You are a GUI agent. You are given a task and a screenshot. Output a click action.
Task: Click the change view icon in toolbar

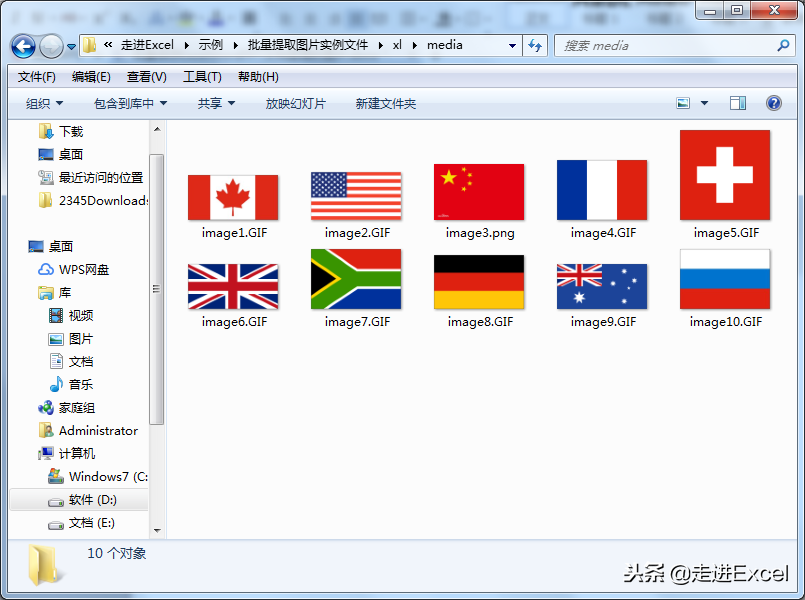(x=683, y=104)
